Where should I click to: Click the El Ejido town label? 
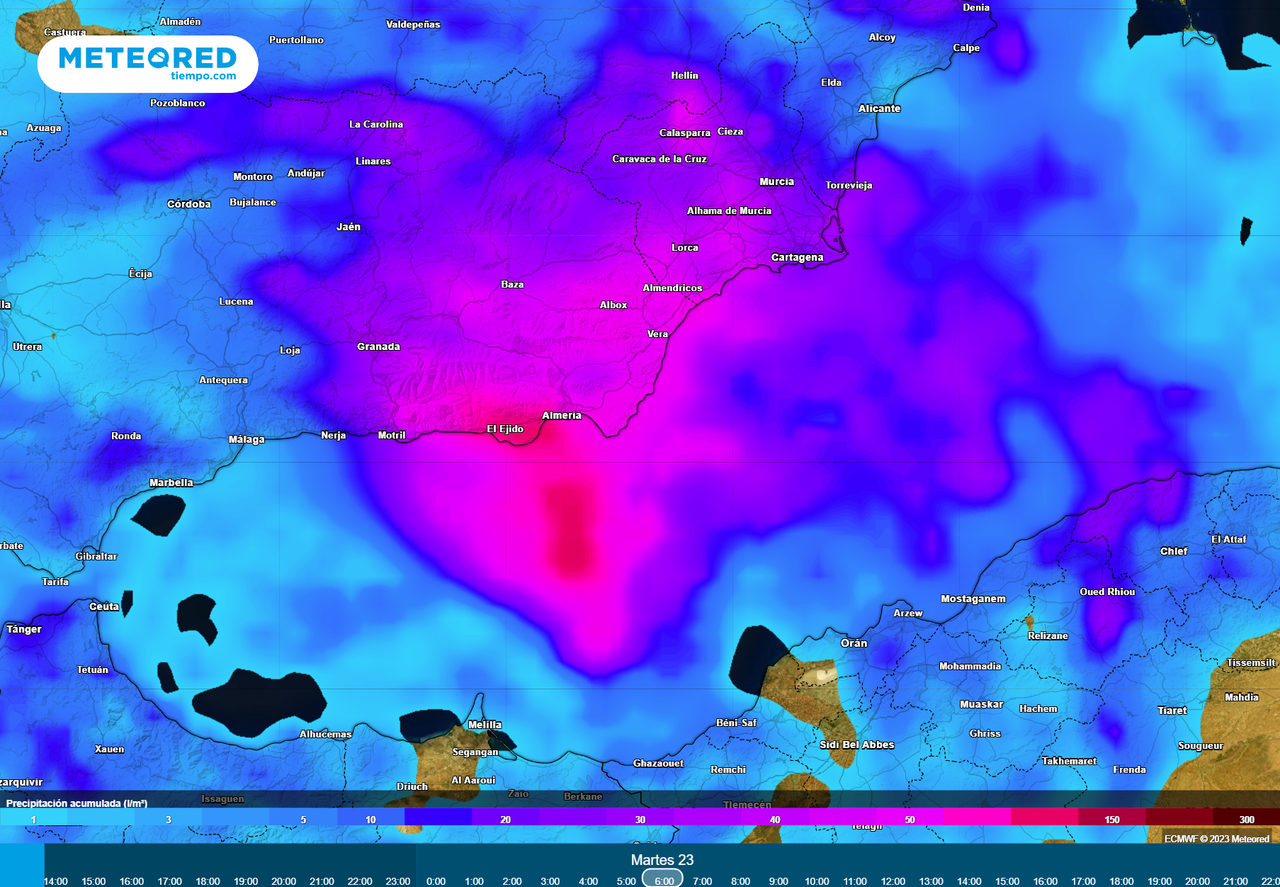[x=505, y=429]
